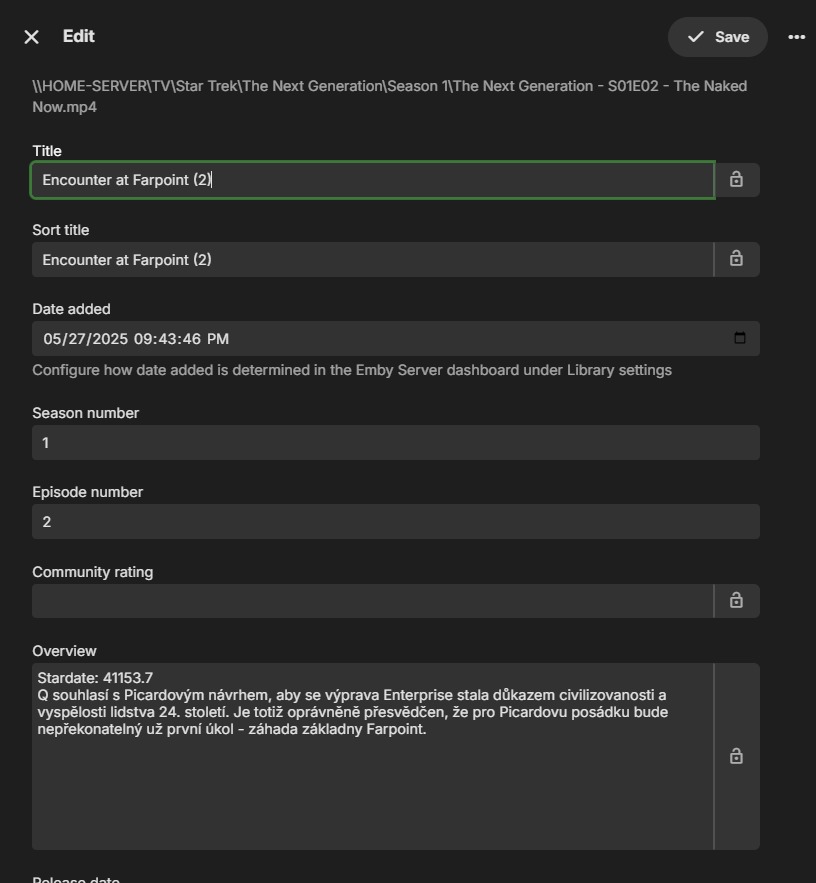
Task: Toggle the lock for the Overview field
Action: [x=736, y=756]
